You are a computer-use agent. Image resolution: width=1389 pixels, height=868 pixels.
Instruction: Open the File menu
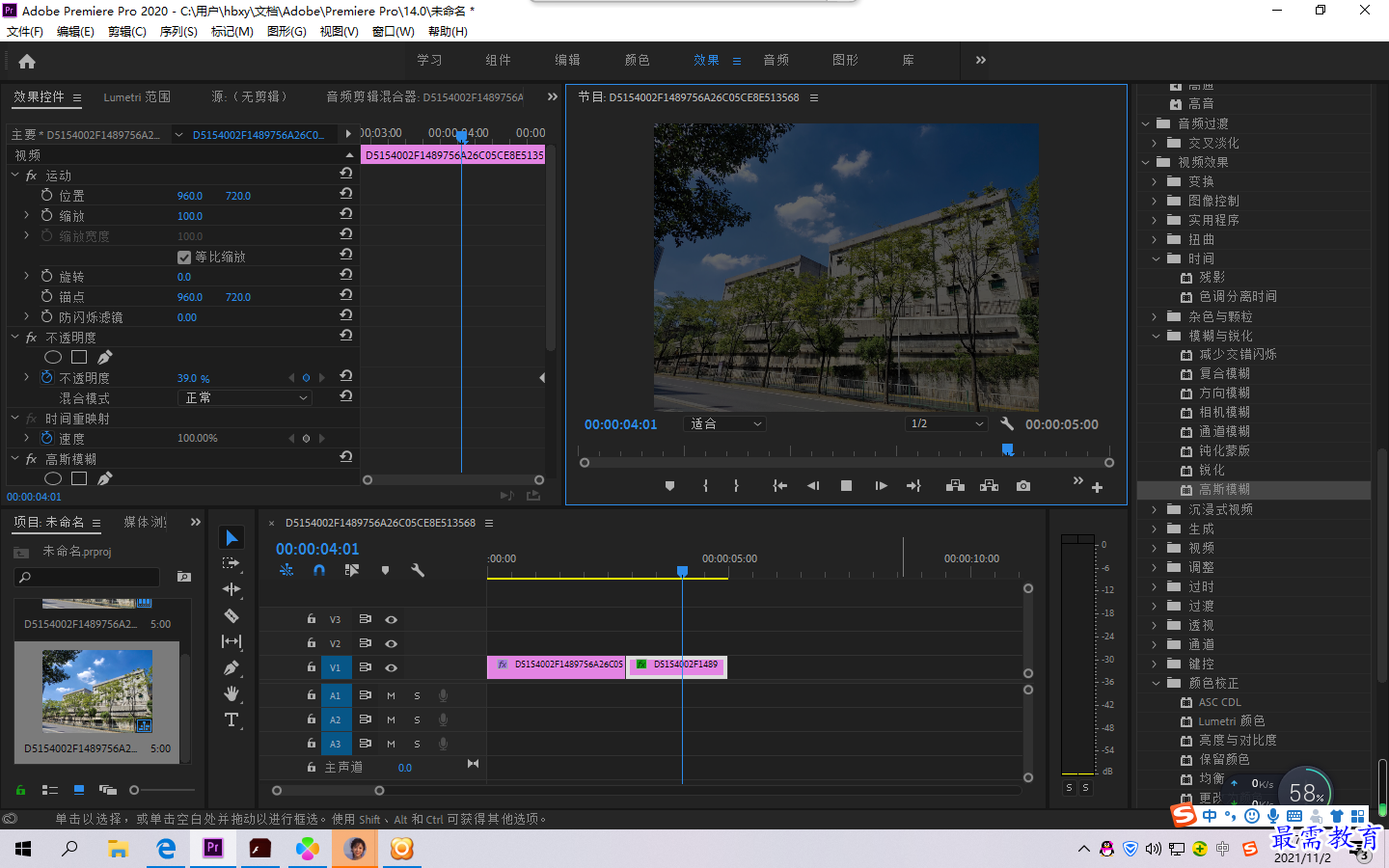point(24,32)
